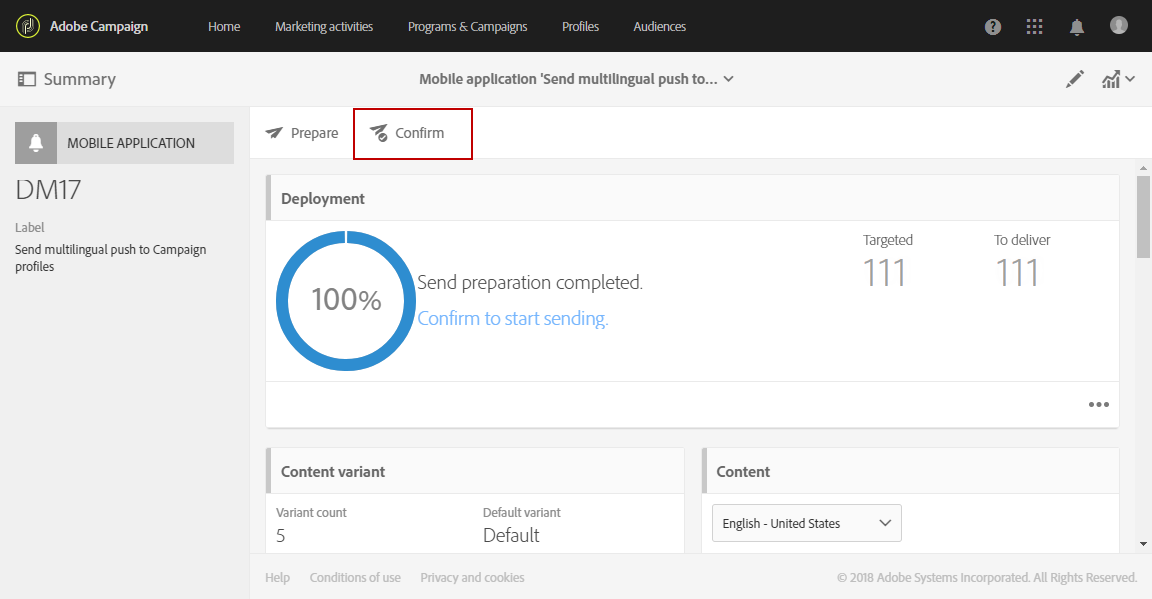
Task: Open the footer Help link
Action: 278,578
